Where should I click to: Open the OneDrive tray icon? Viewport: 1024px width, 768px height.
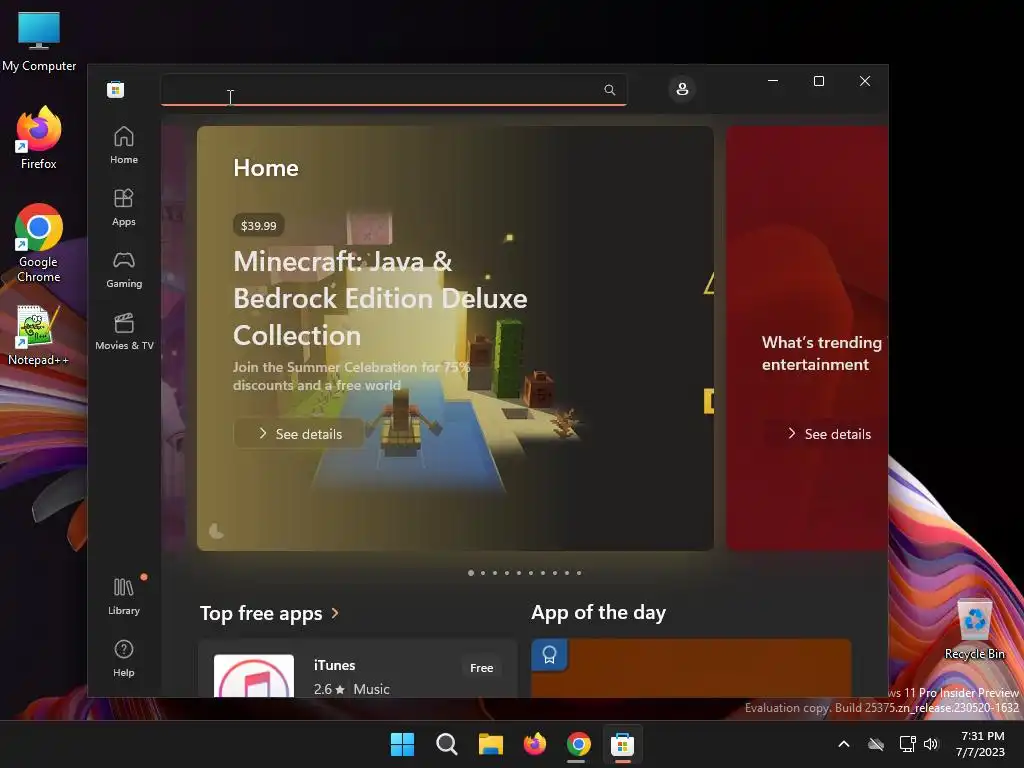(x=876, y=744)
